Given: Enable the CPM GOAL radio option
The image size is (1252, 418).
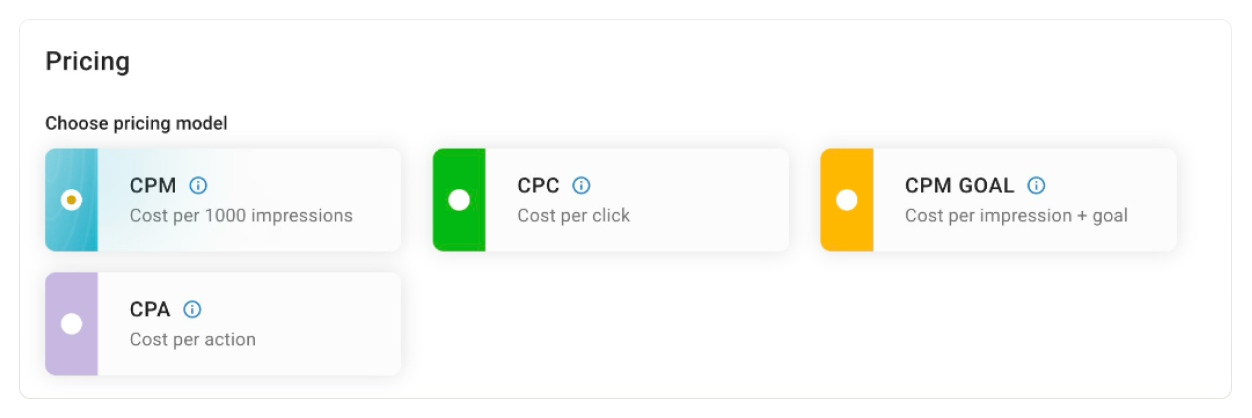Looking at the screenshot, I should tap(847, 200).
